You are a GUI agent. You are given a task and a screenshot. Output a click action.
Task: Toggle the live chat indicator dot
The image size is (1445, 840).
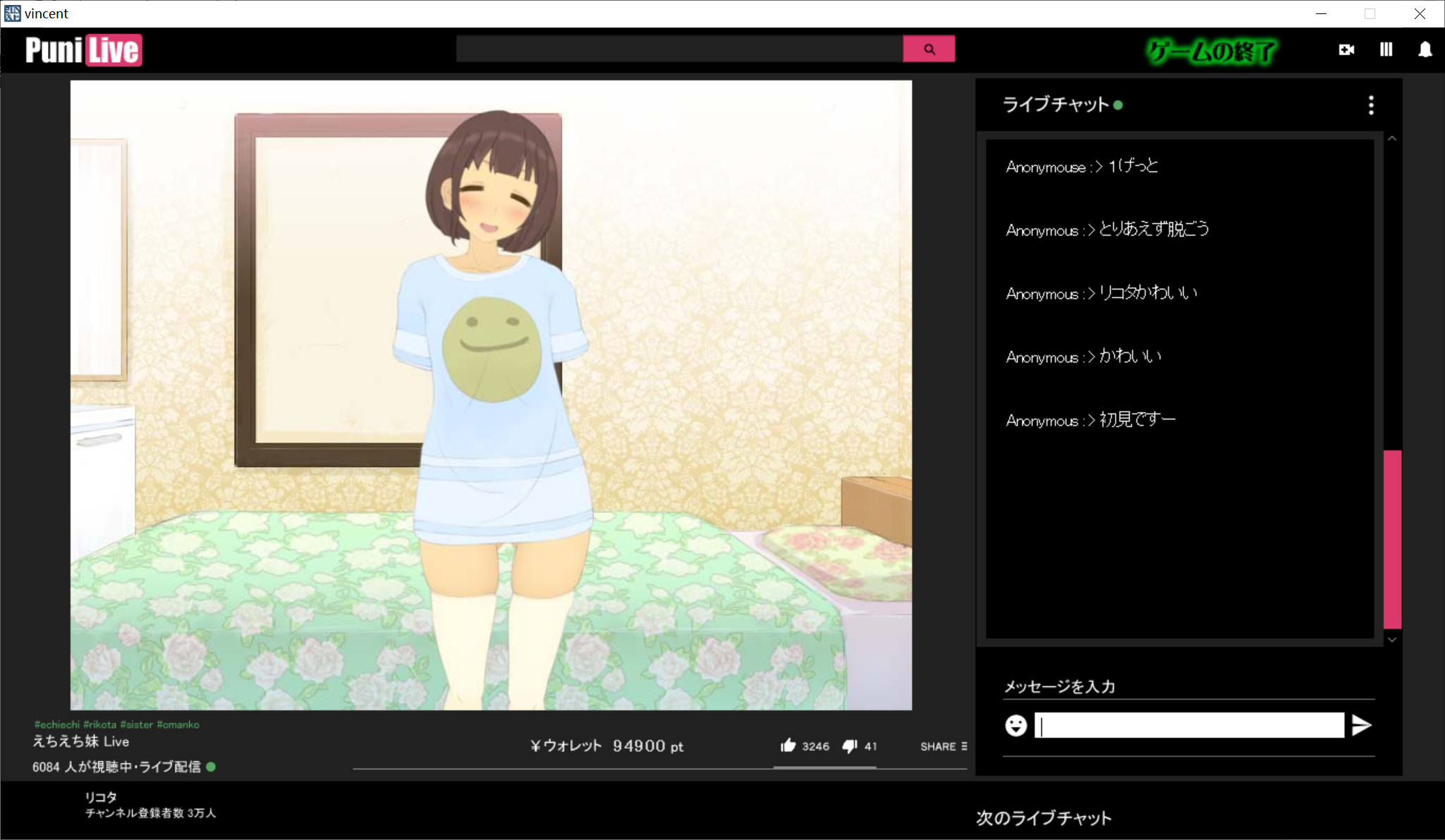coord(1118,104)
